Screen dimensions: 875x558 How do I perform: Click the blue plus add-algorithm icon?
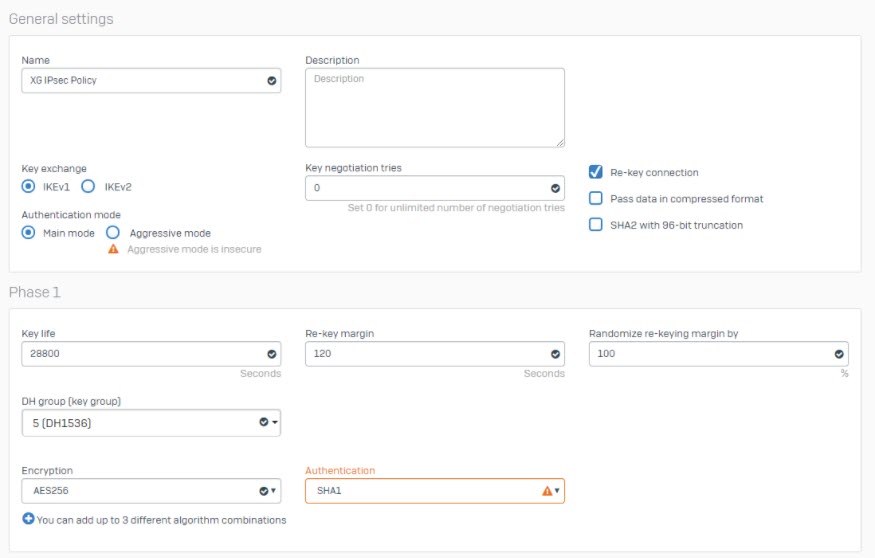coord(28,519)
